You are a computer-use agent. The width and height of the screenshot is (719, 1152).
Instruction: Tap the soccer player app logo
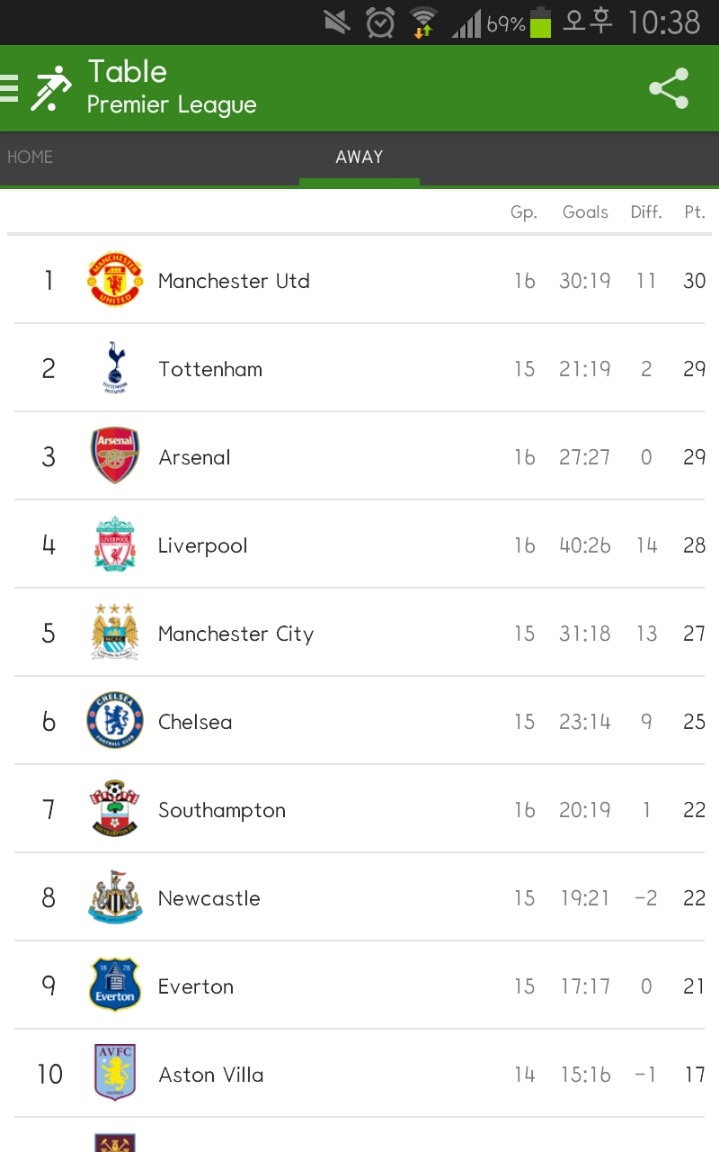[x=50, y=88]
